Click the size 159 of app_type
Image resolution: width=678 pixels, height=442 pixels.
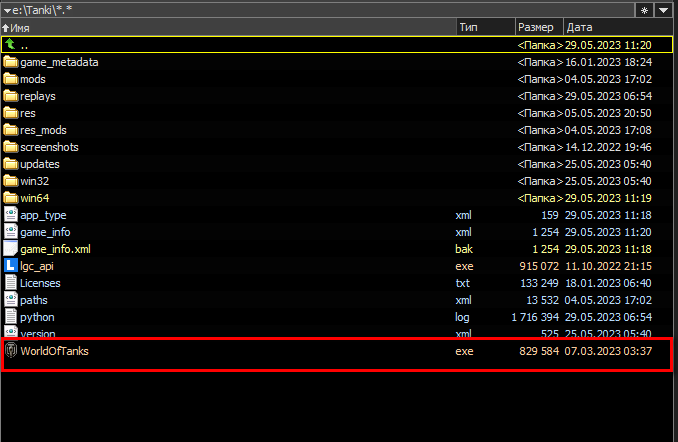coord(550,215)
